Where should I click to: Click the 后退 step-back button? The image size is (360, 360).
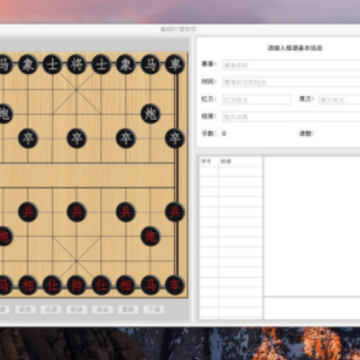(x=51, y=309)
